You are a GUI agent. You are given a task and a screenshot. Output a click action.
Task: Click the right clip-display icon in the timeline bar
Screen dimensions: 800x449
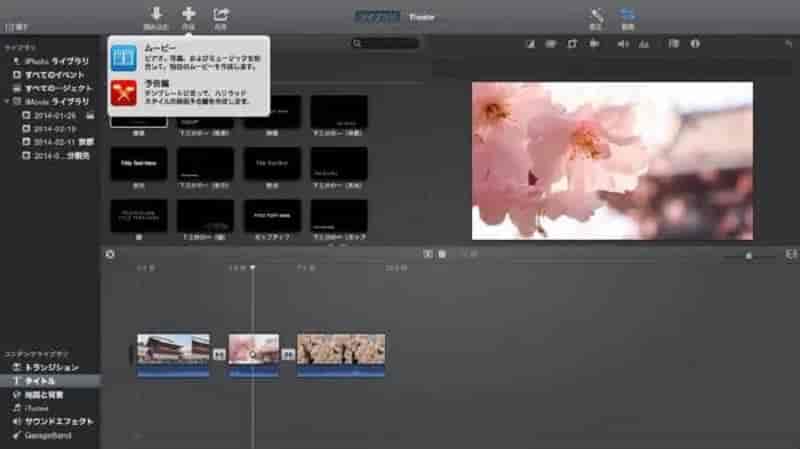pos(442,254)
